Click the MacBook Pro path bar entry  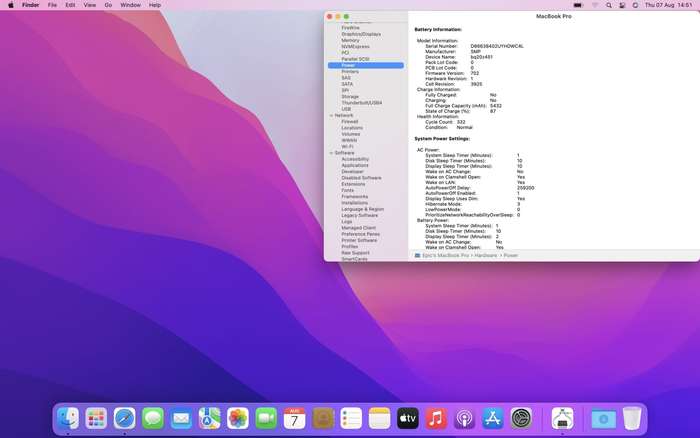click(x=445, y=255)
